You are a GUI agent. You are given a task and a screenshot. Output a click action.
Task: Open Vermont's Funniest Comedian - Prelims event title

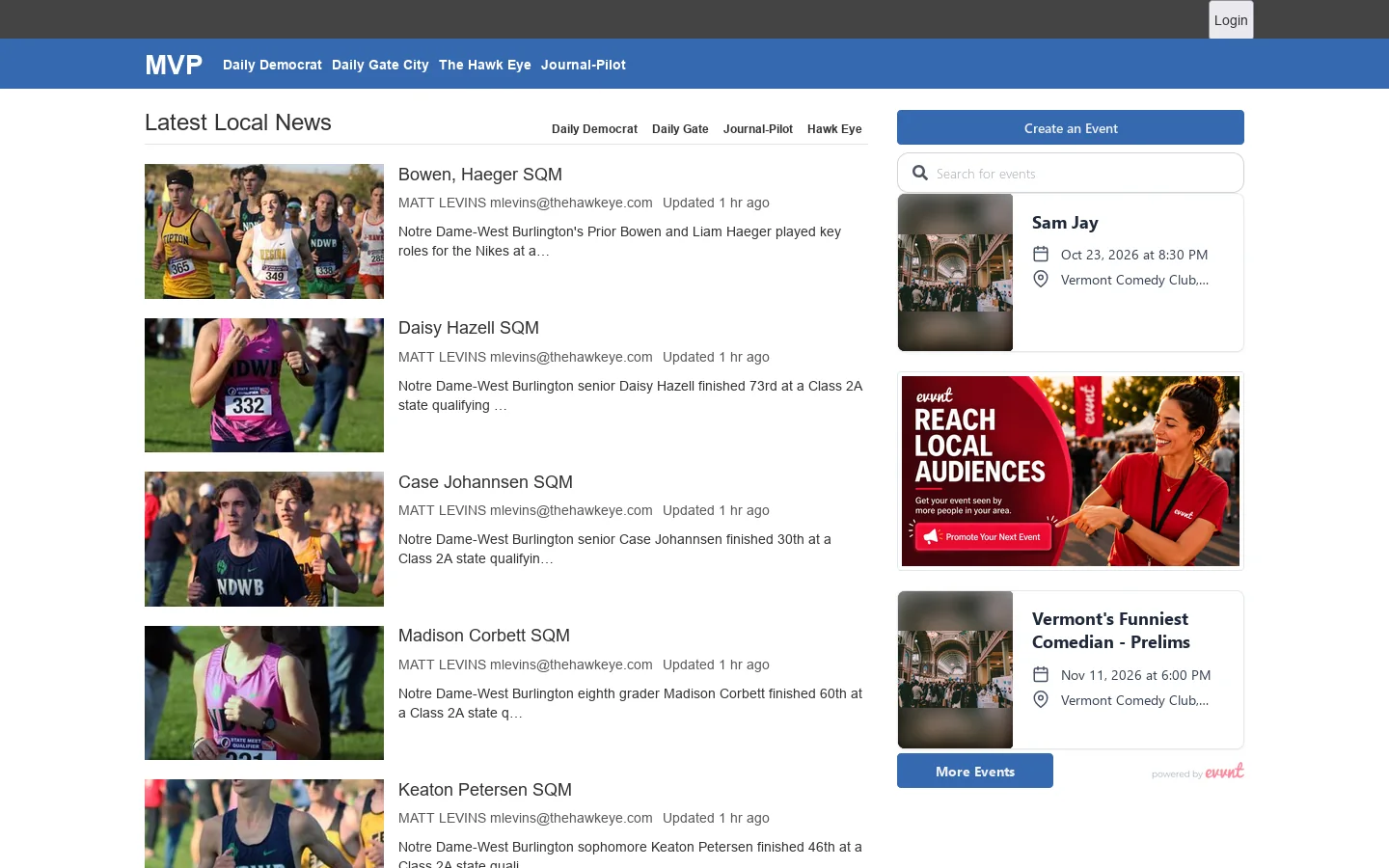tap(1111, 631)
